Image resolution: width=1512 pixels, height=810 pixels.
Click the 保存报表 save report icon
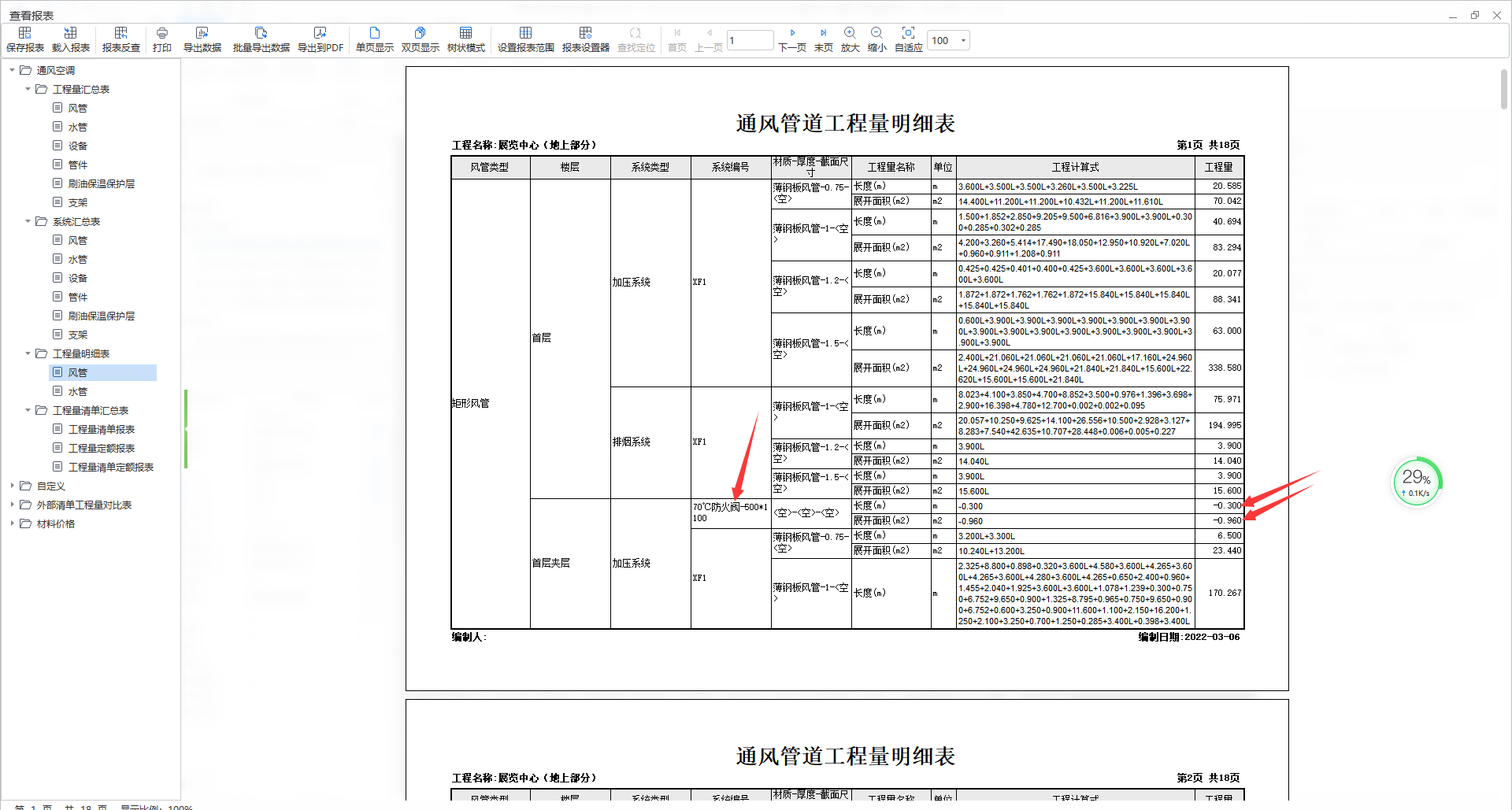pos(25,33)
